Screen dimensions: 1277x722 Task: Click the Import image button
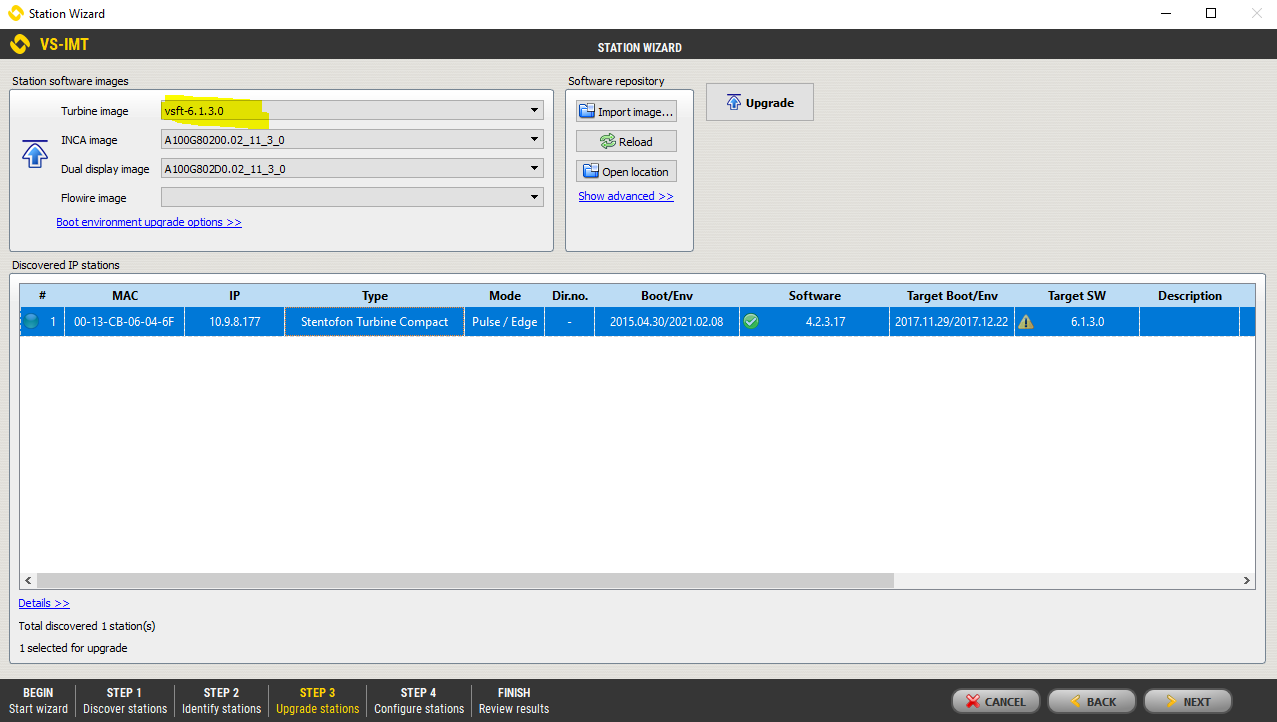pos(626,111)
